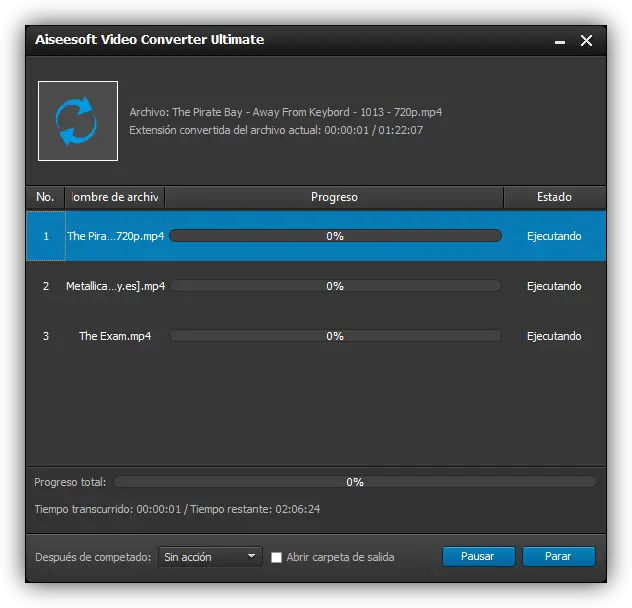Enable 'Abrir carpeta de salida' checkbox
This screenshot has height=608, width=632.
pos(277,557)
